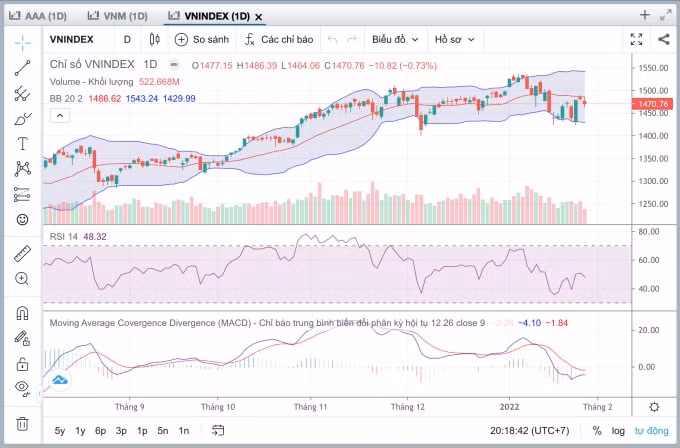Toggle percent scale mode
This screenshot has height=448, width=680.
[597, 431]
